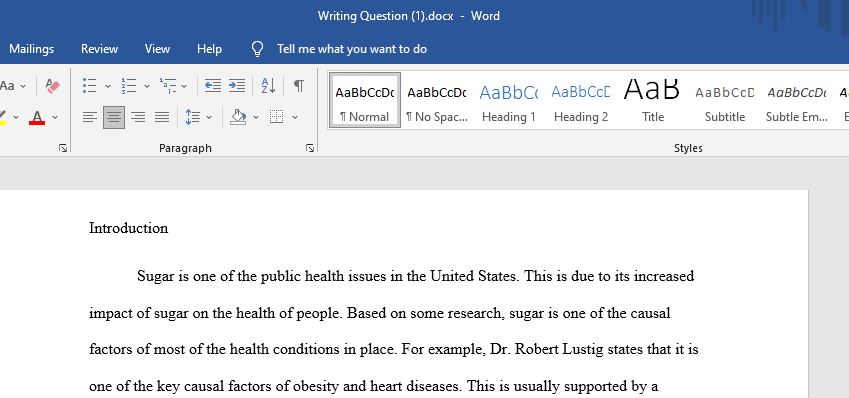Click the Line and Paragraph Spacing icon
The height and width of the screenshot is (398, 849).
[x=193, y=117]
